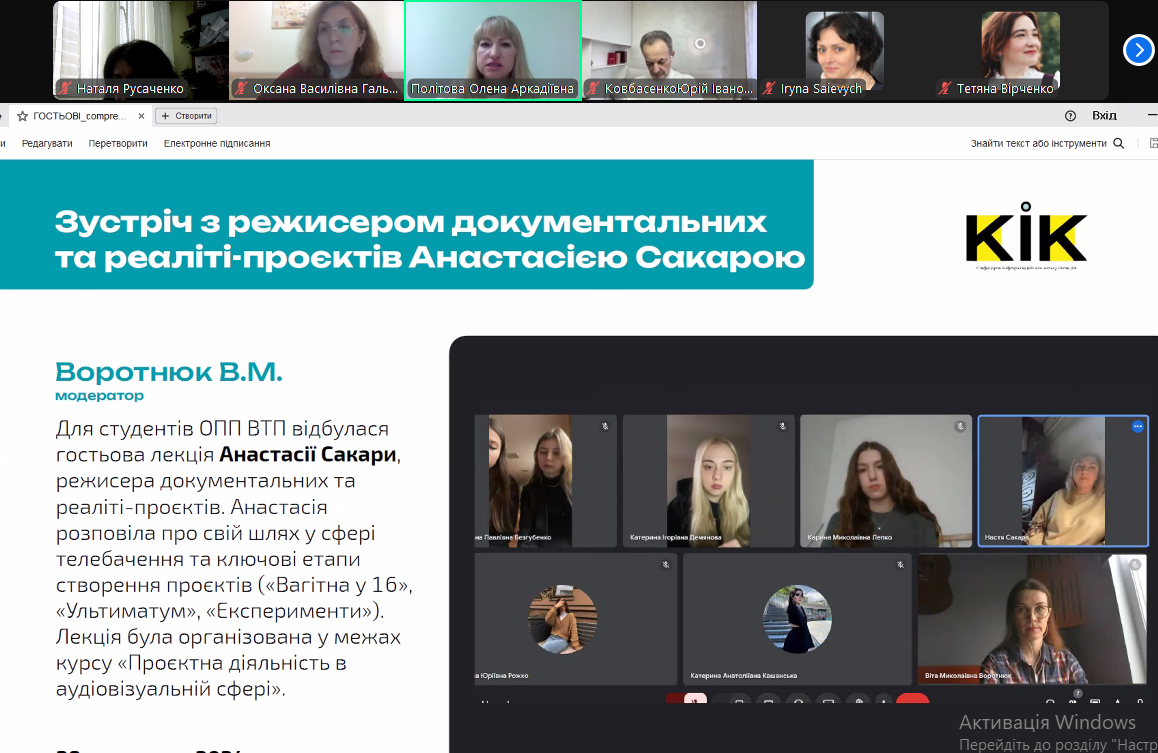1158x753 pixels.
Task: Open the Електронне підписання menu
Action: tap(217, 144)
